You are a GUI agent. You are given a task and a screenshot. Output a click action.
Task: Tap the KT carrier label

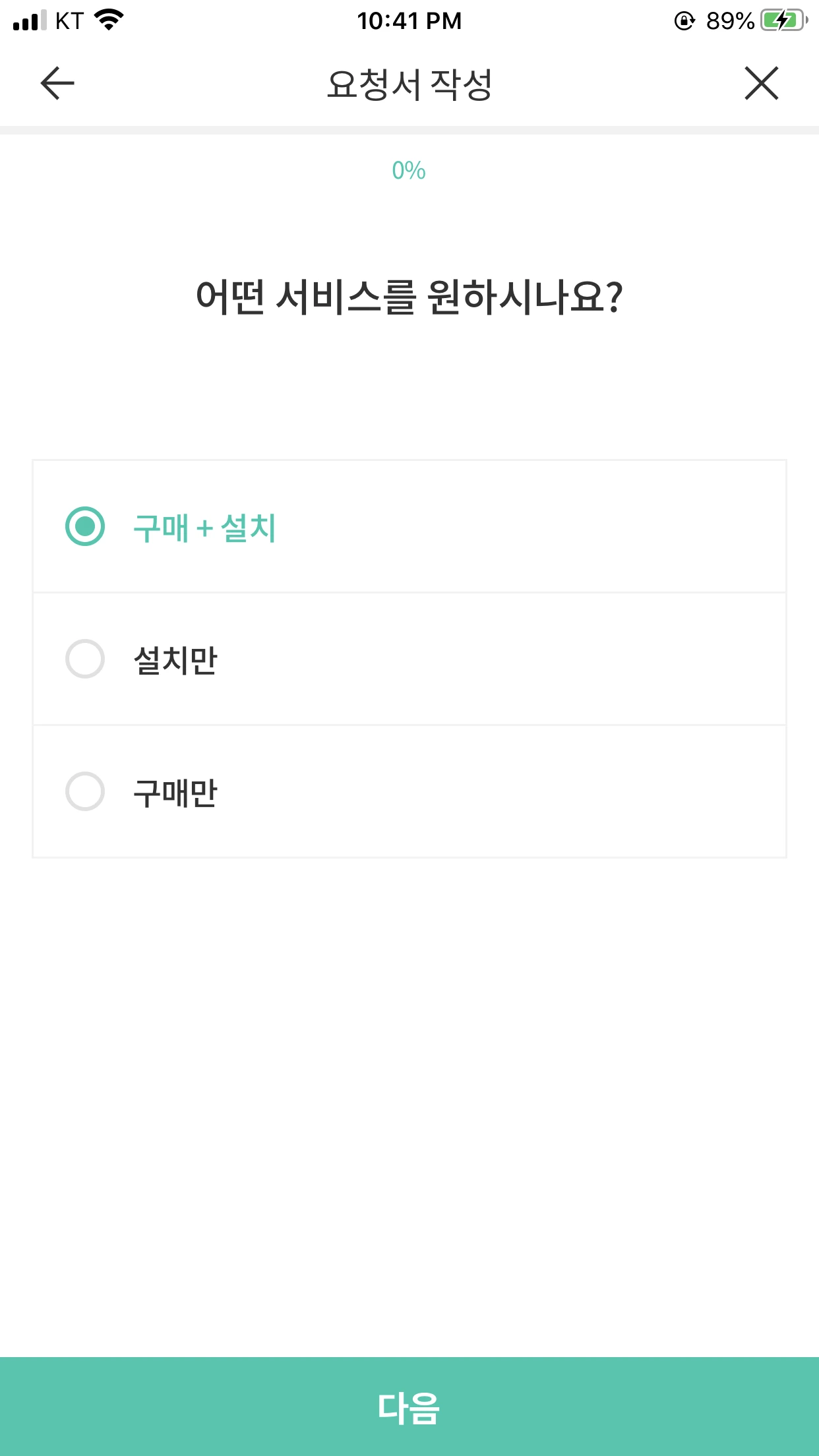pyautogui.click(x=69, y=21)
